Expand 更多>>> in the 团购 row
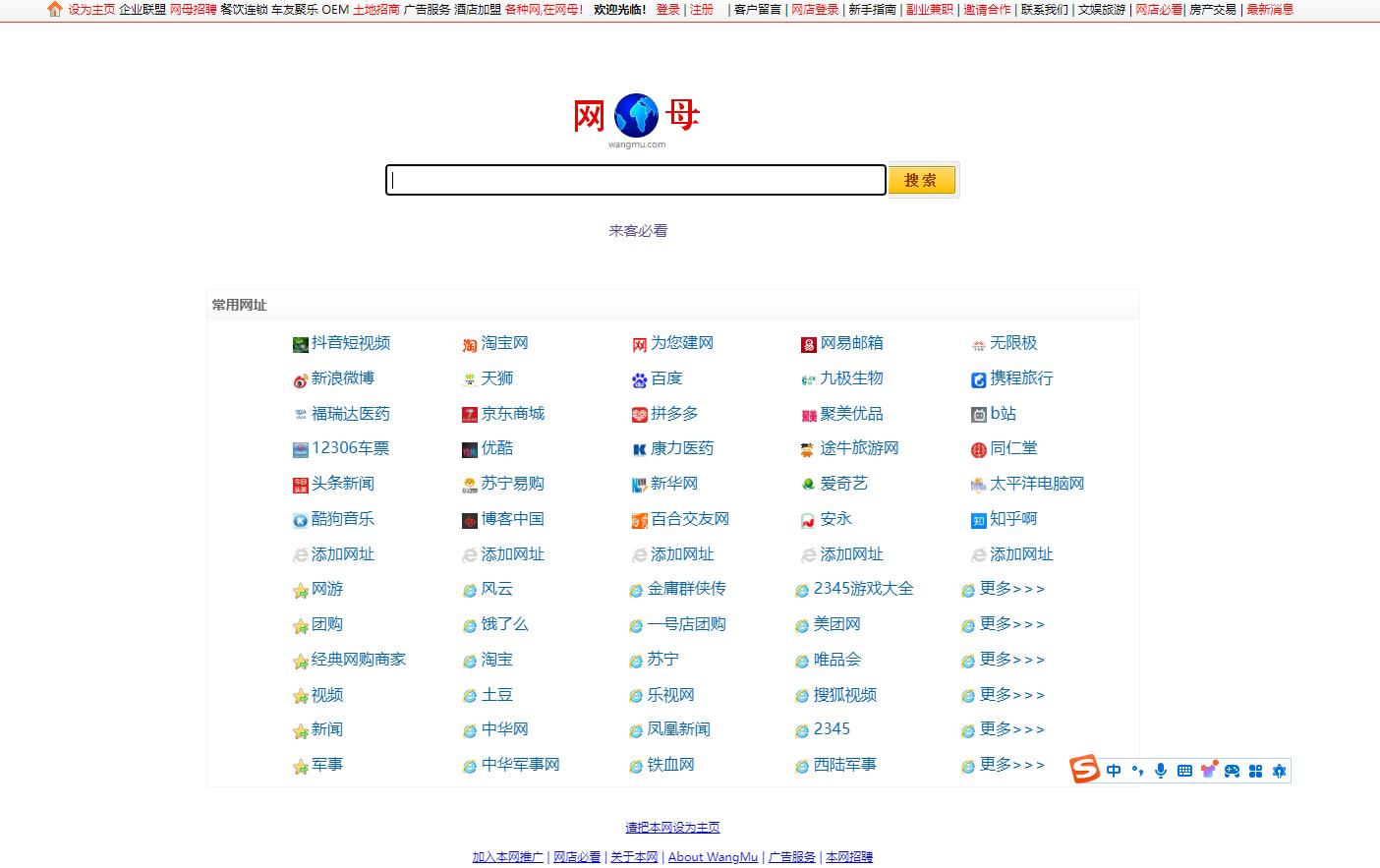 click(1012, 624)
